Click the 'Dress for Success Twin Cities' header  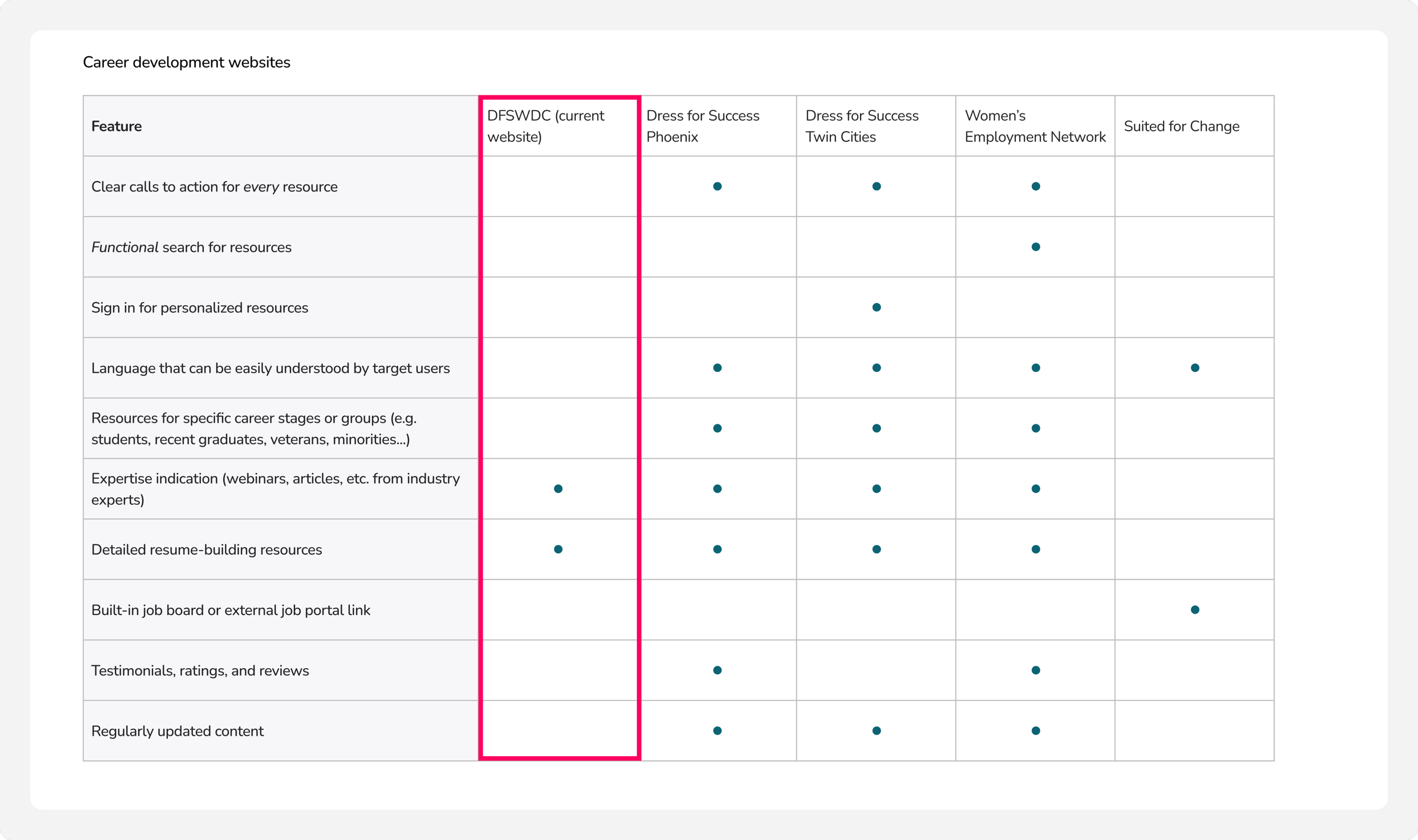click(862, 126)
